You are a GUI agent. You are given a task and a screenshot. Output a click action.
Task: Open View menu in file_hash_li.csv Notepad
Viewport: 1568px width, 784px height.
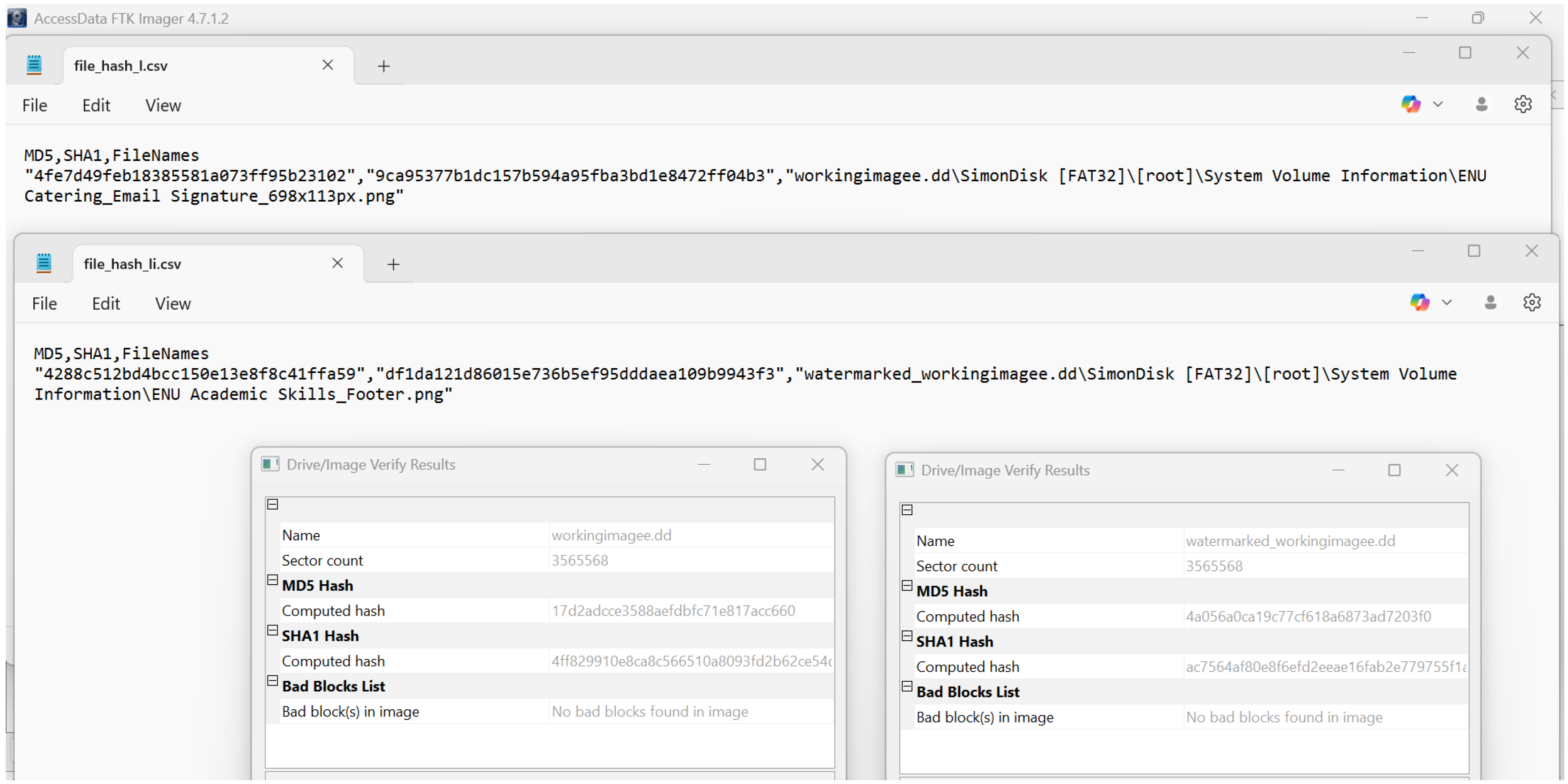[x=173, y=304]
